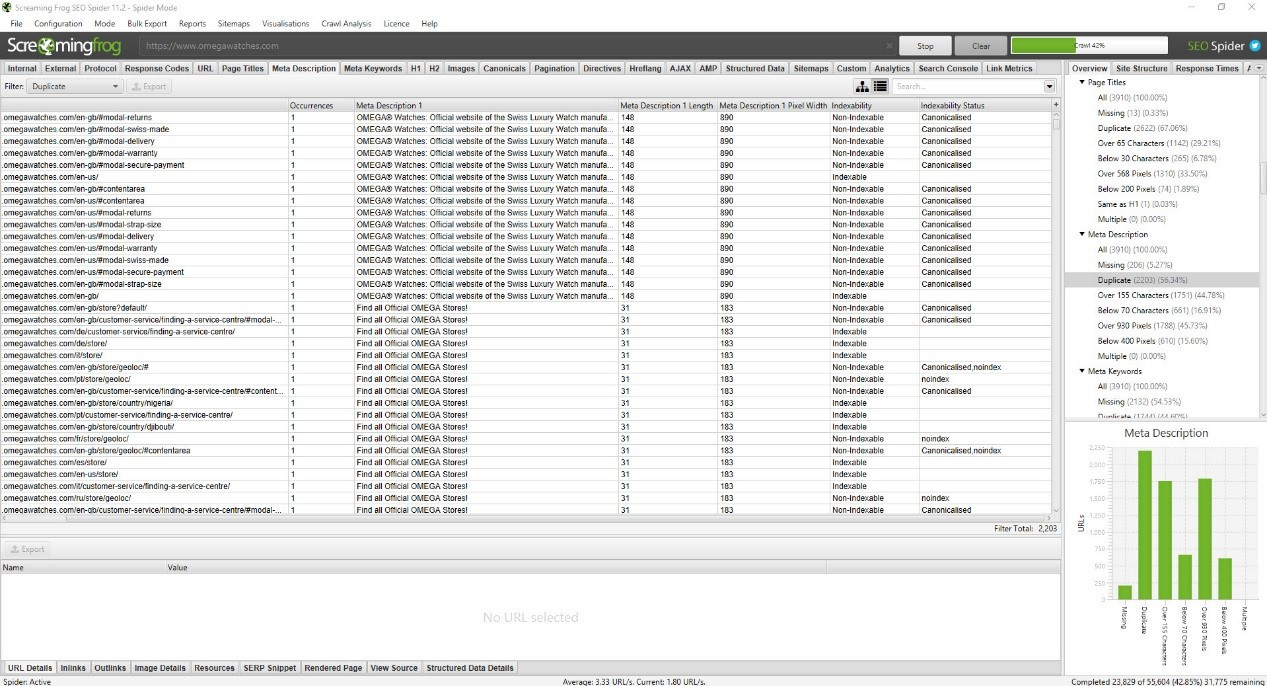The image size is (1267, 686).
Task: Open the SERP Snippet tab
Action: 269,668
